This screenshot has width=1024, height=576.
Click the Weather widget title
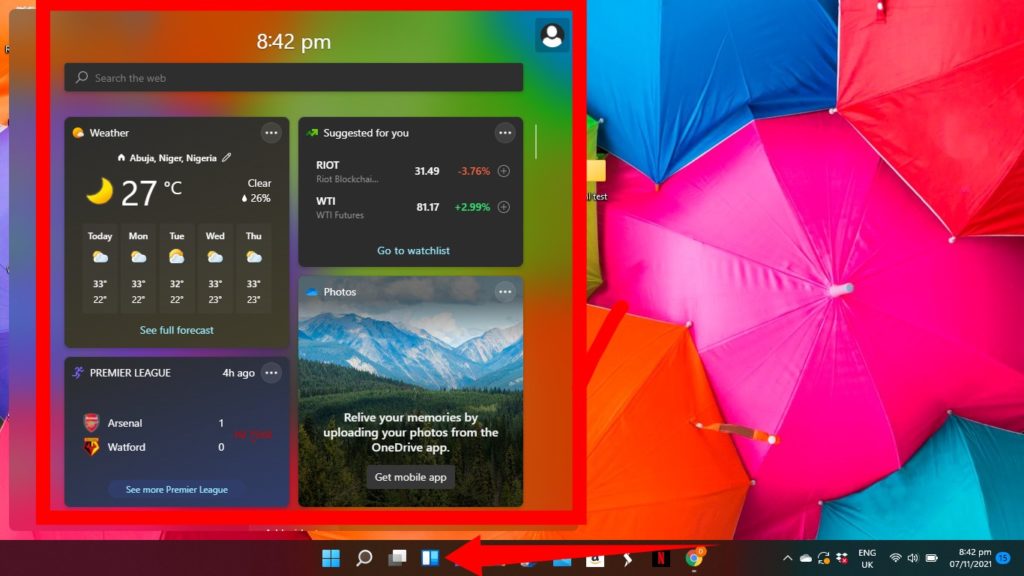tap(108, 133)
